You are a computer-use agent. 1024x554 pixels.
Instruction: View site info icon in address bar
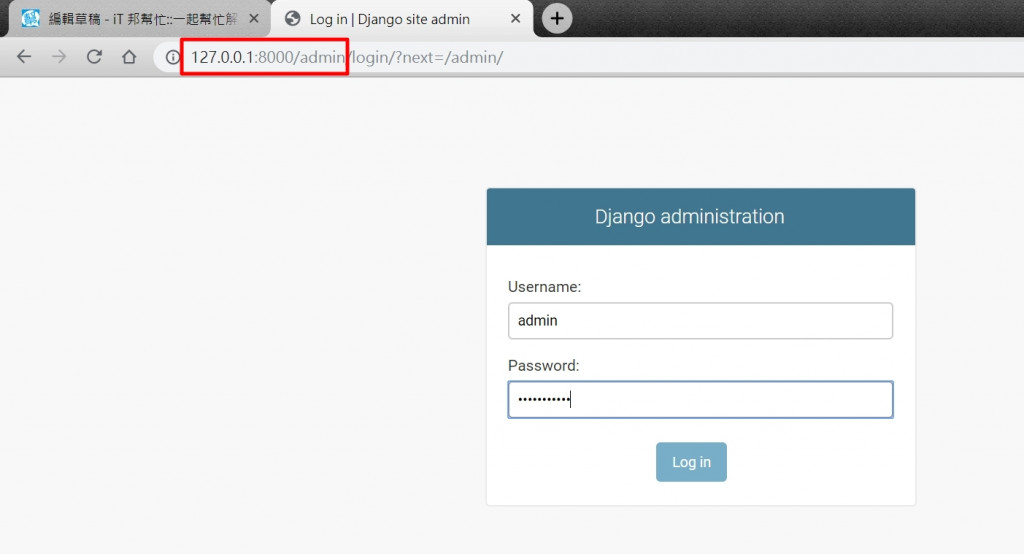pyautogui.click(x=172, y=57)
